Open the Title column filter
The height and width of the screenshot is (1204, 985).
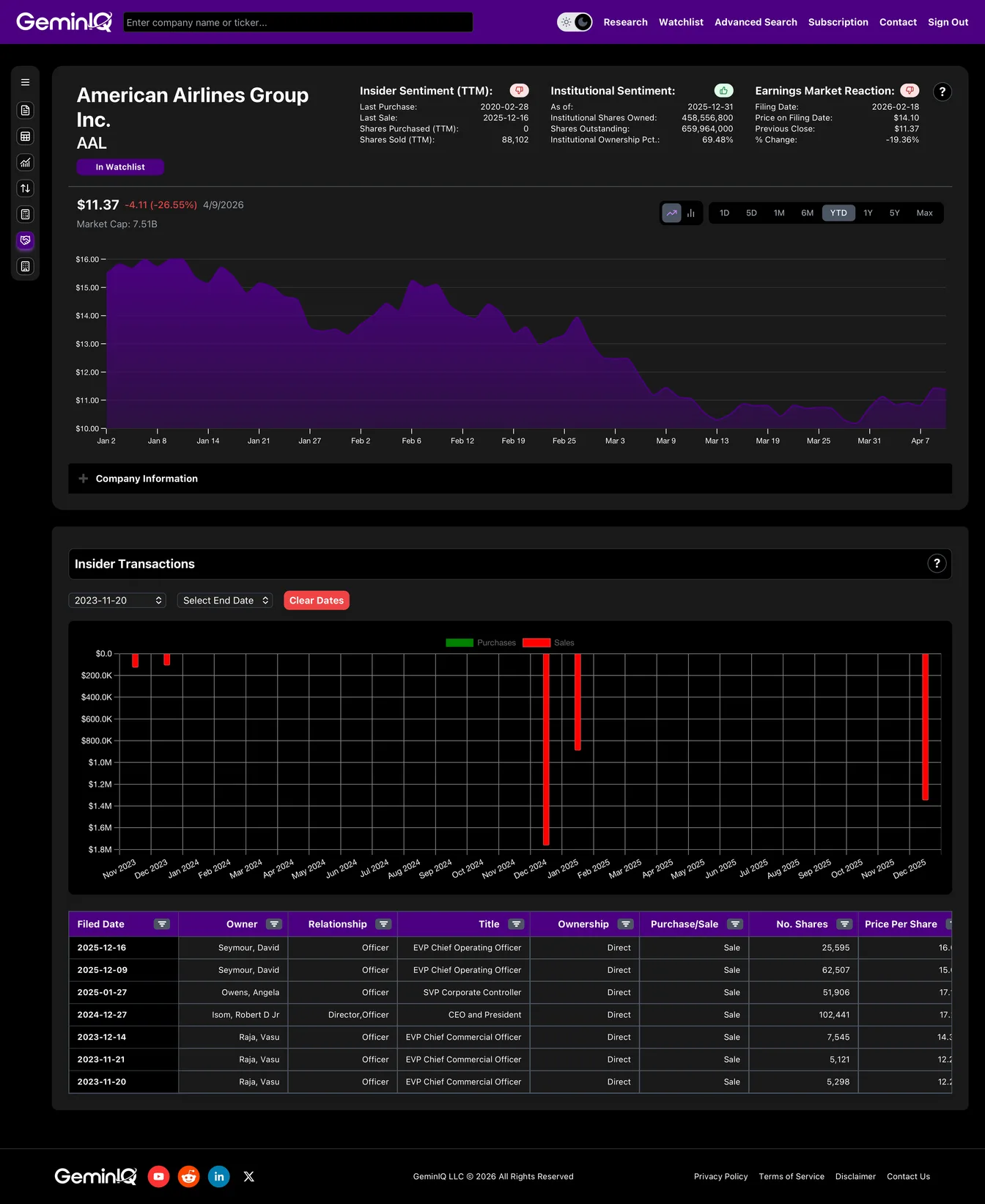[516, 924]
